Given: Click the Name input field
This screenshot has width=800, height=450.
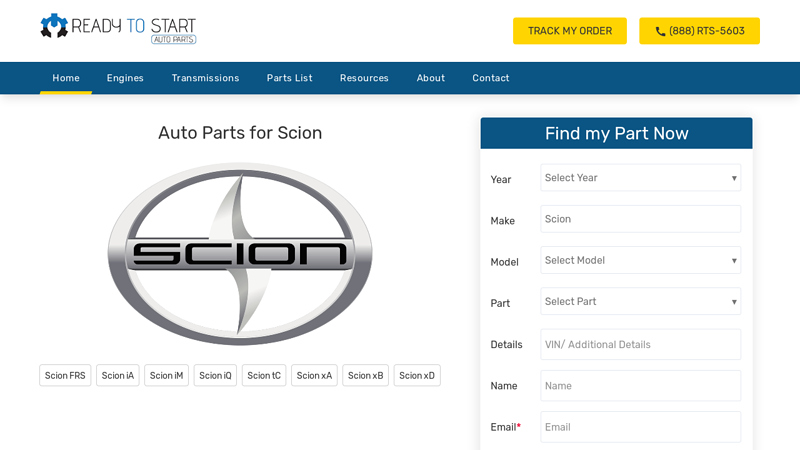Looking at the screenshot, I should 640,386.
